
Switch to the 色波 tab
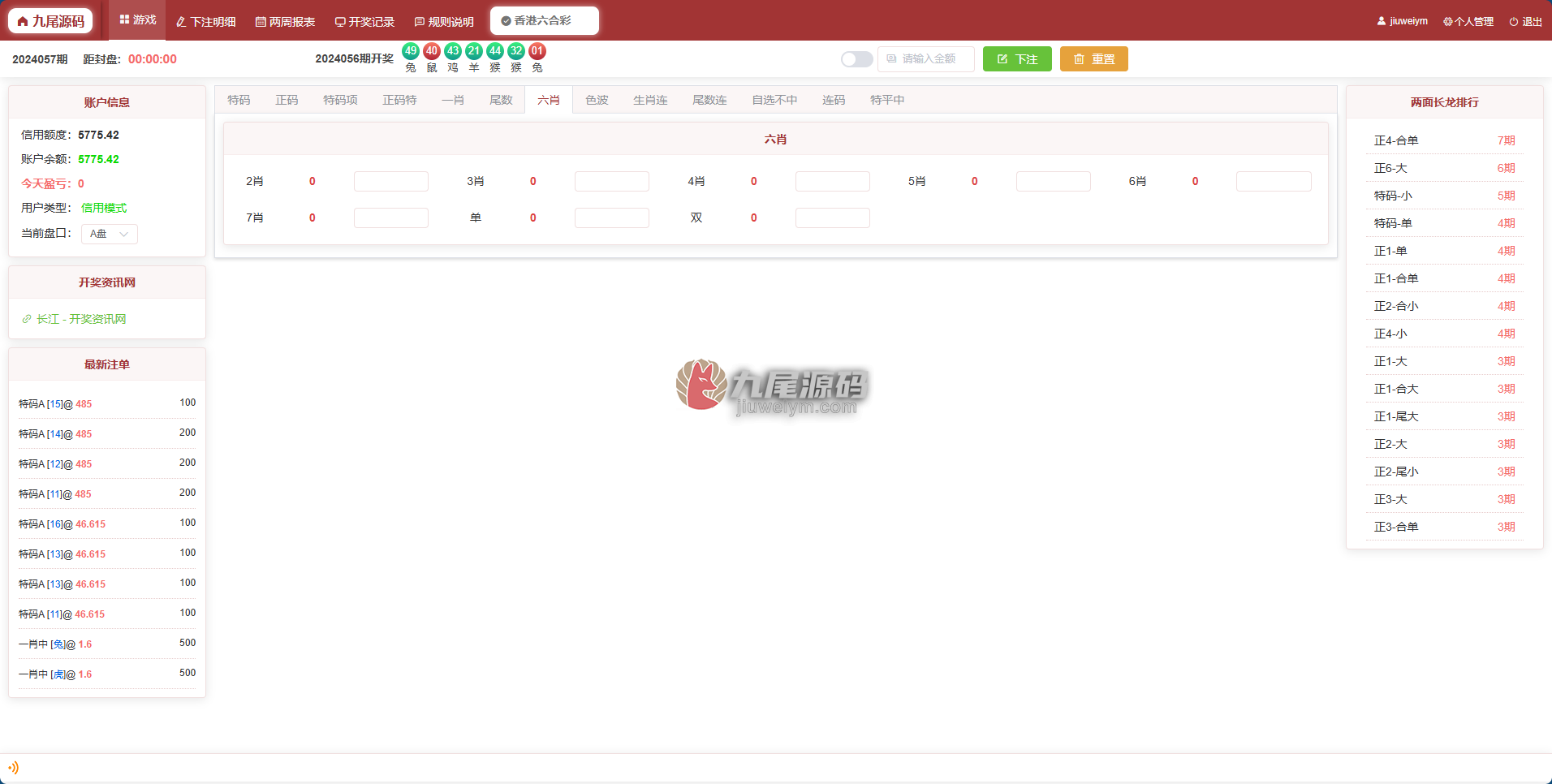pos(597,100)
